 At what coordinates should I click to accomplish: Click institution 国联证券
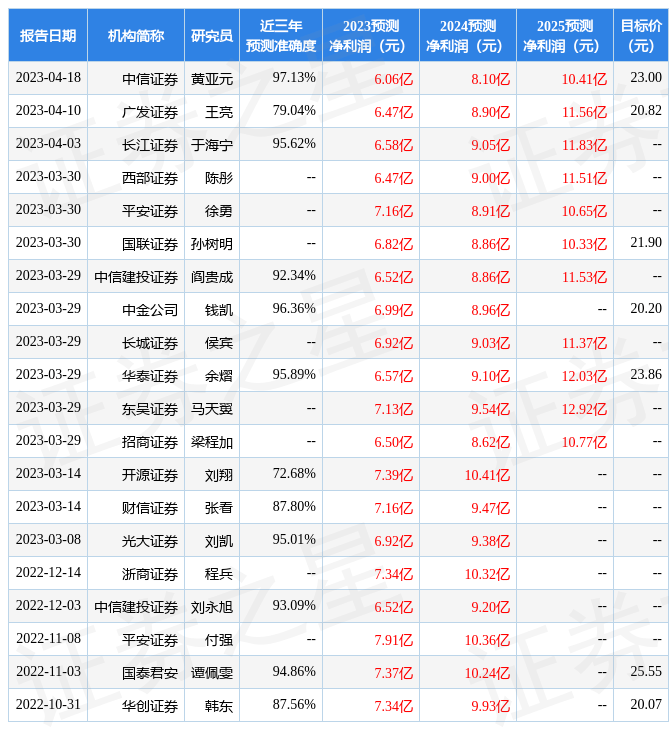150,244
